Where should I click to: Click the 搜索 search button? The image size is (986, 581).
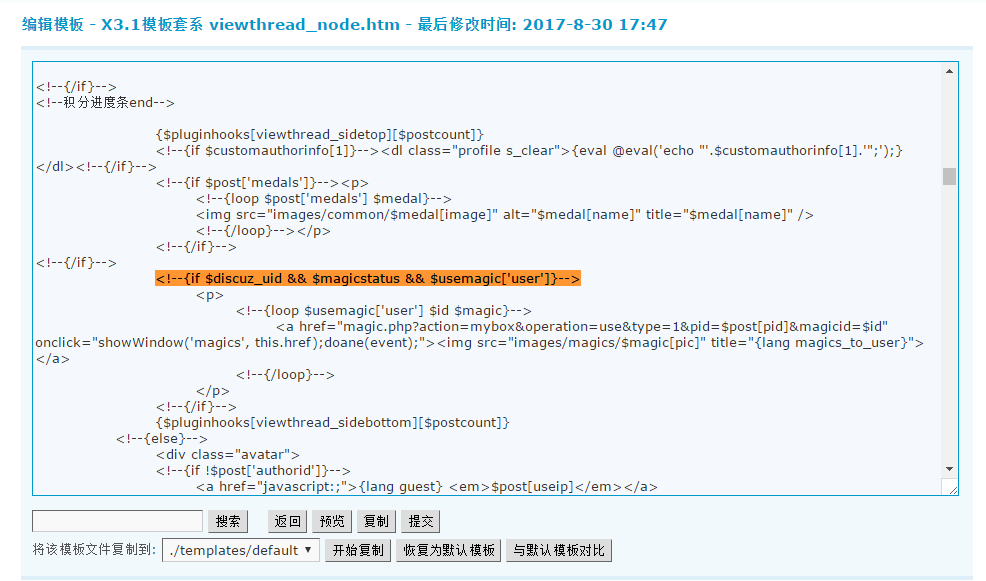pos(228,521)
